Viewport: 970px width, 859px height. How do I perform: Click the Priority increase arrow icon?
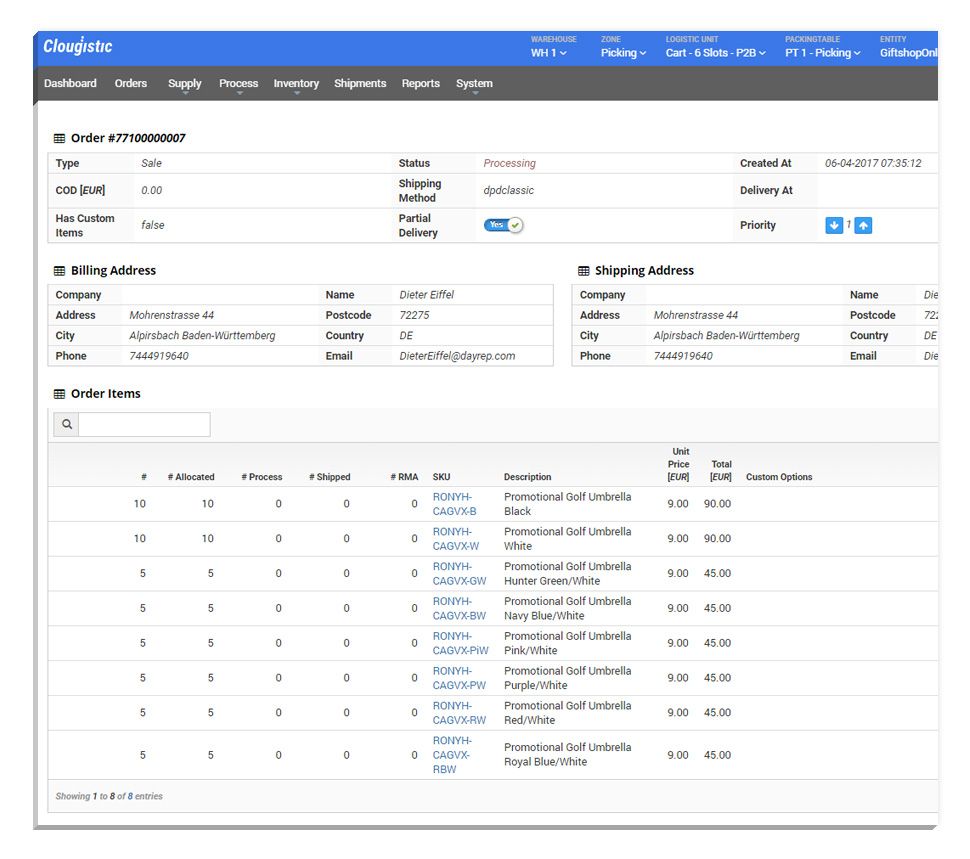click(x=861, y=225)
